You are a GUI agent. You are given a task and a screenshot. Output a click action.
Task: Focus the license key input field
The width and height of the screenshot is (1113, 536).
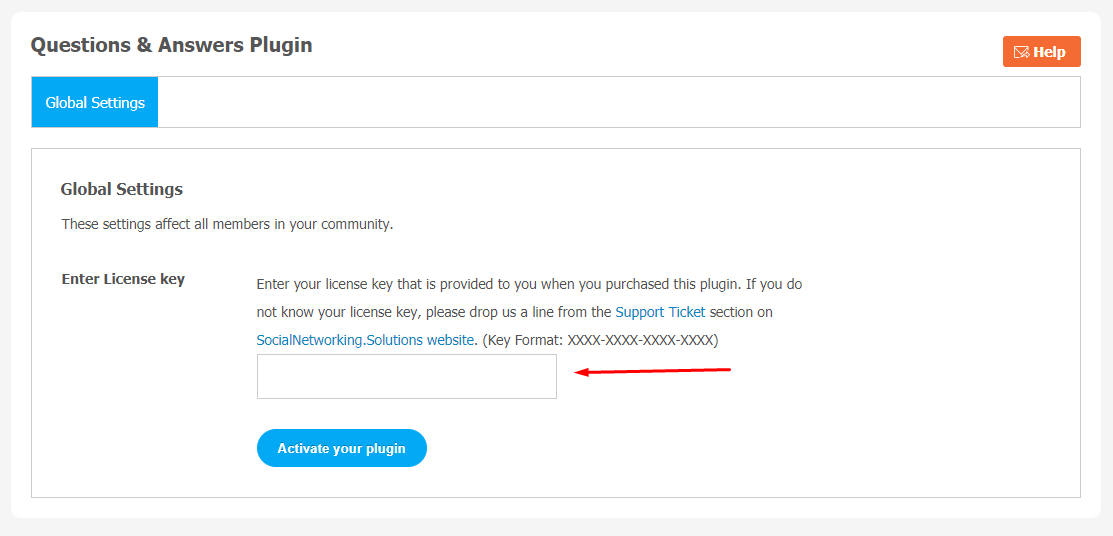(407, 376)
